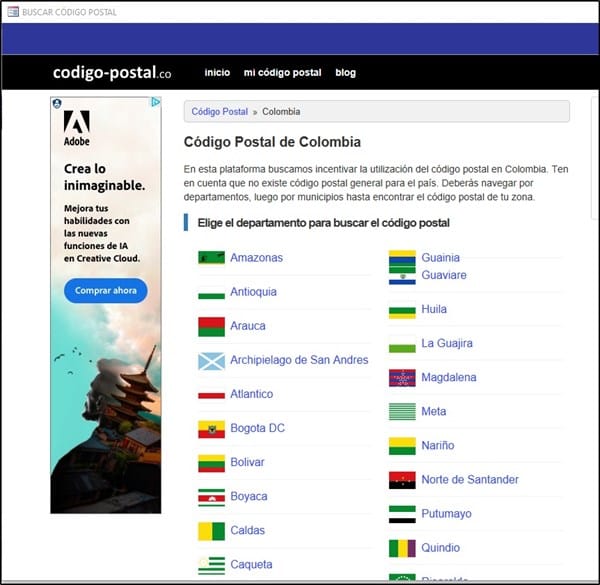Click the Adobe logo in the advertisement

coord(77,128)
